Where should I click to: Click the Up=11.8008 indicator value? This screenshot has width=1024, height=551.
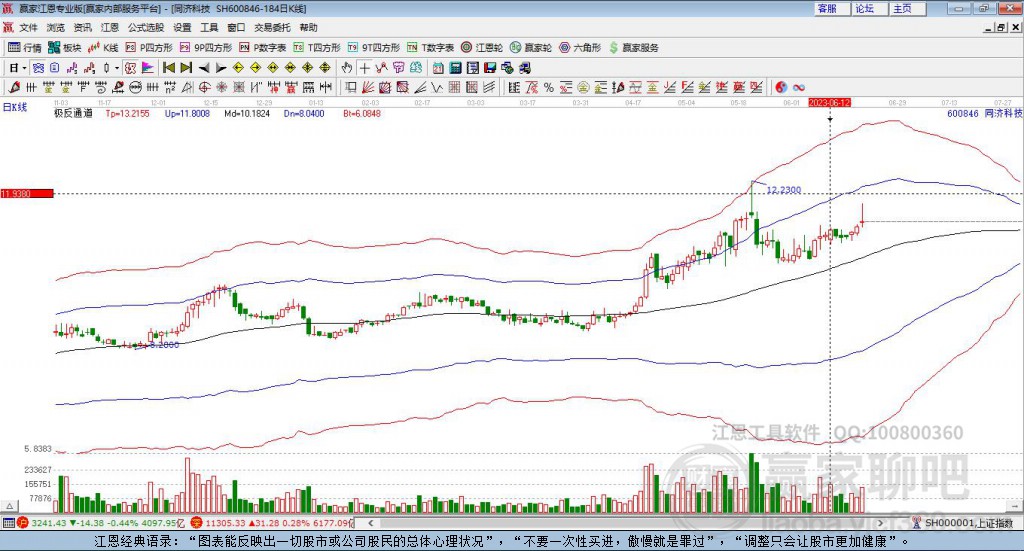click(x=187, y=113)
